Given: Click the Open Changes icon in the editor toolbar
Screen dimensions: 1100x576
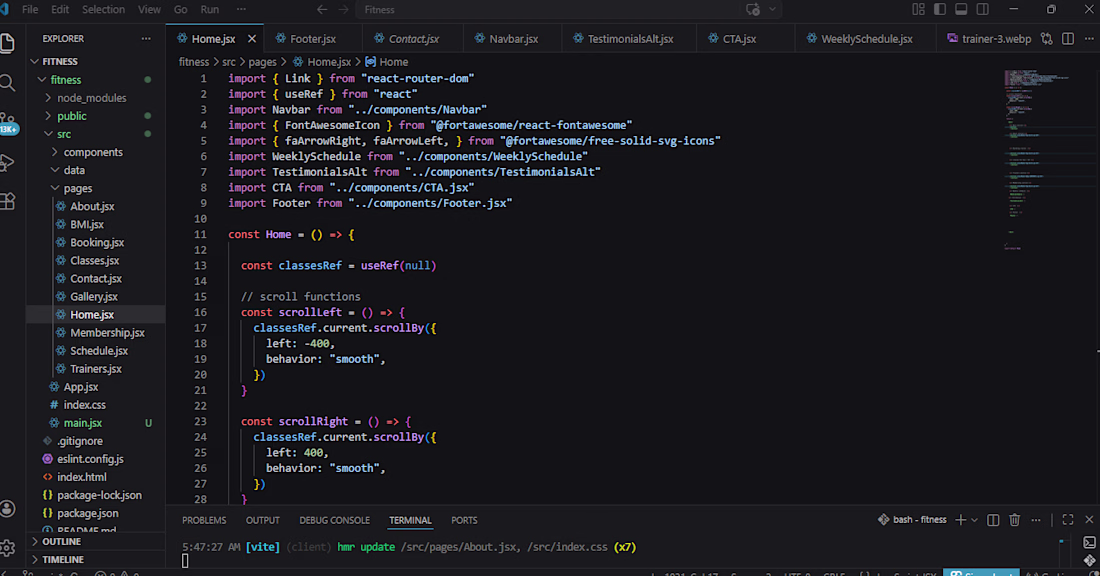Looking at the screenshot, I should (1047, 39).
